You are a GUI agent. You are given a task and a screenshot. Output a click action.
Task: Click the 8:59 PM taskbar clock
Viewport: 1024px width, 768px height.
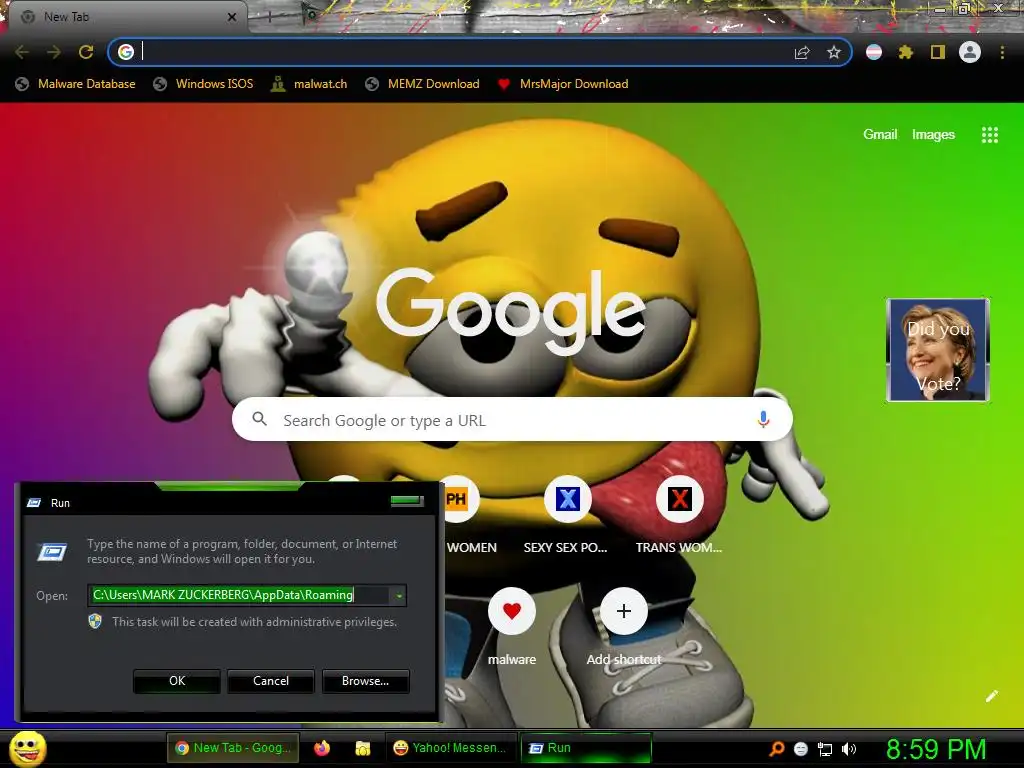pyautogui.click(x=936, y=749)
